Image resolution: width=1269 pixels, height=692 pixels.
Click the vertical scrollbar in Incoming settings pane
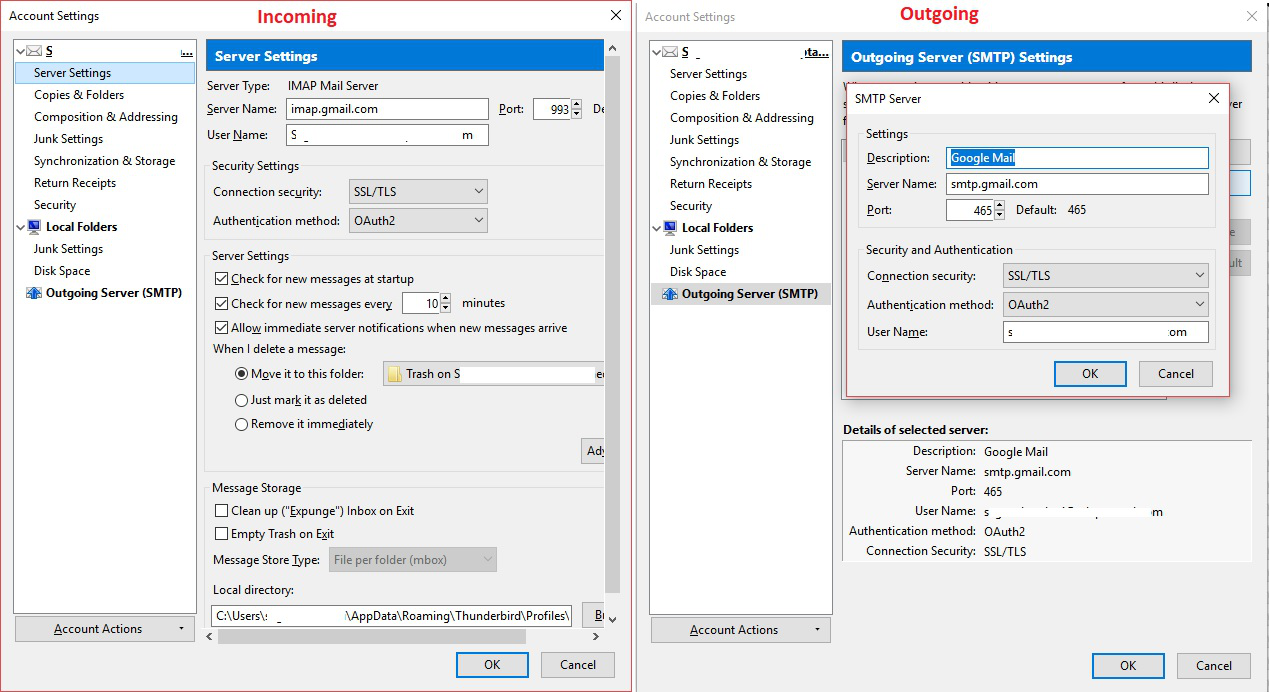tap(612, 325)
